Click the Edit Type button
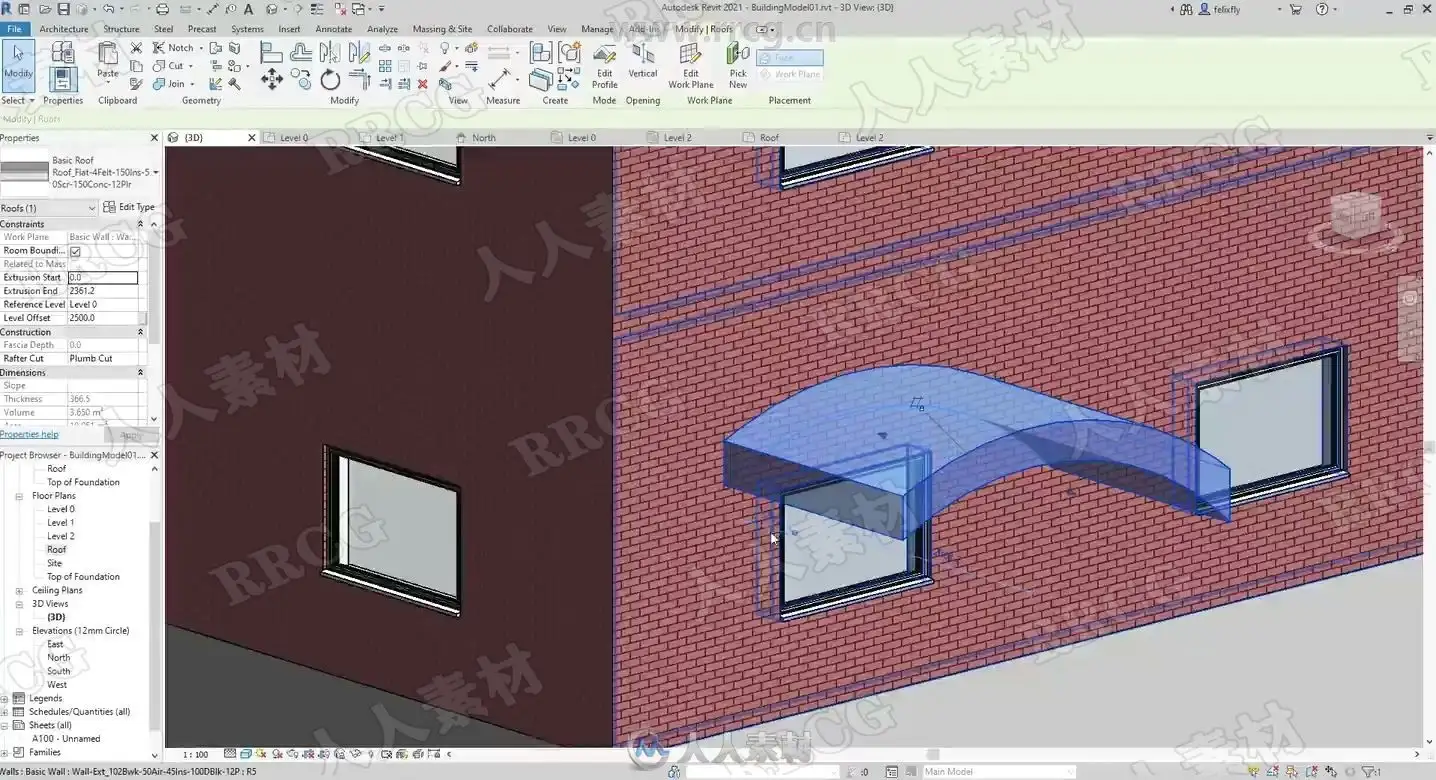 point(129,207)
